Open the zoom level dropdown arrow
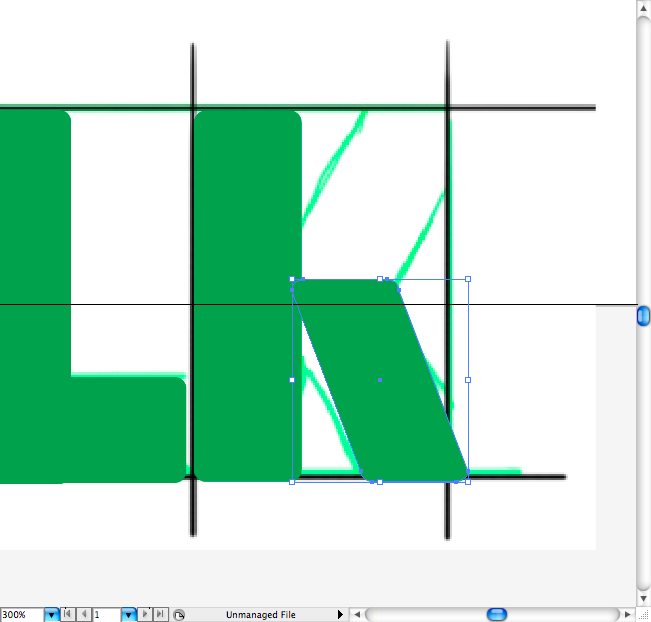Viewport: 651px width, 622px height. [51, 614]
